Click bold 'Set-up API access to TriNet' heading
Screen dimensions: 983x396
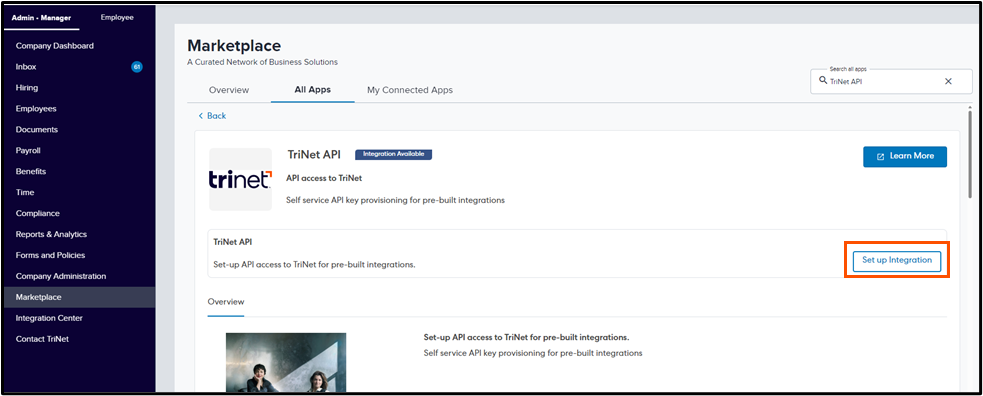tap(526, 338)
